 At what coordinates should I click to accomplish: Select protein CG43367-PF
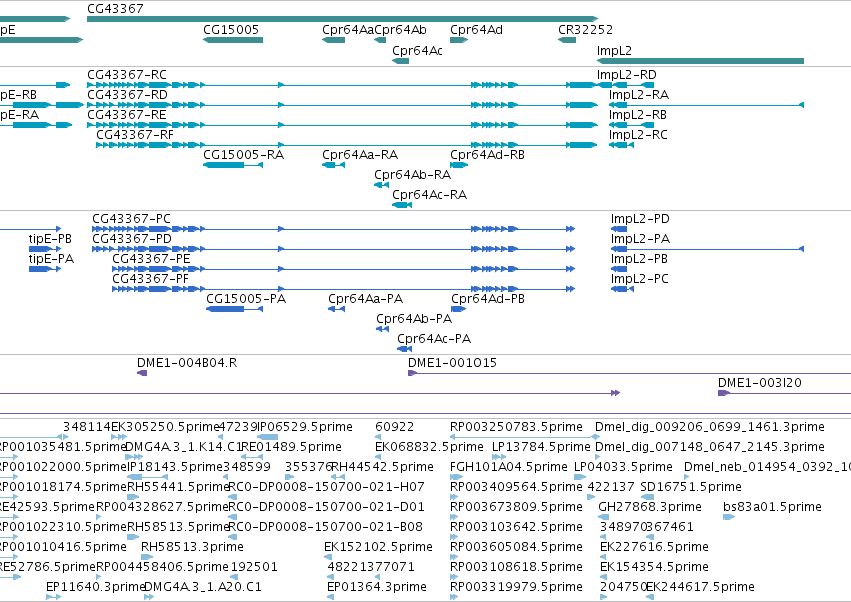click(344, 289)
